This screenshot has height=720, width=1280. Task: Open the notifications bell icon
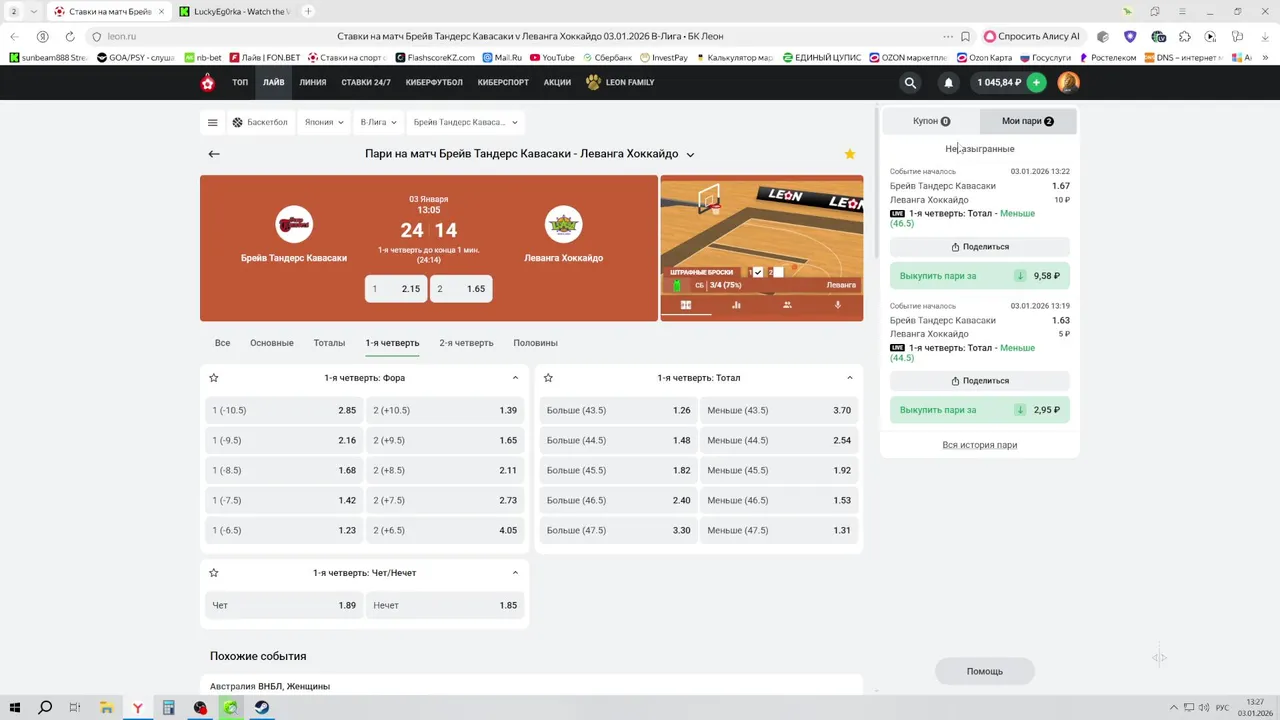pos(948,83)
